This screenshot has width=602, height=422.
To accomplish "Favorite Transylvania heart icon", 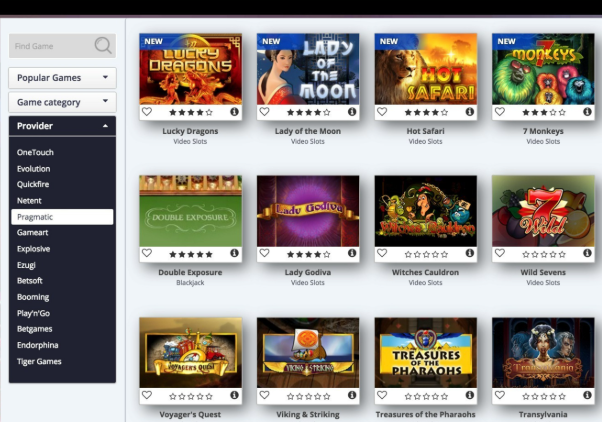I will [x=499, y=395].
